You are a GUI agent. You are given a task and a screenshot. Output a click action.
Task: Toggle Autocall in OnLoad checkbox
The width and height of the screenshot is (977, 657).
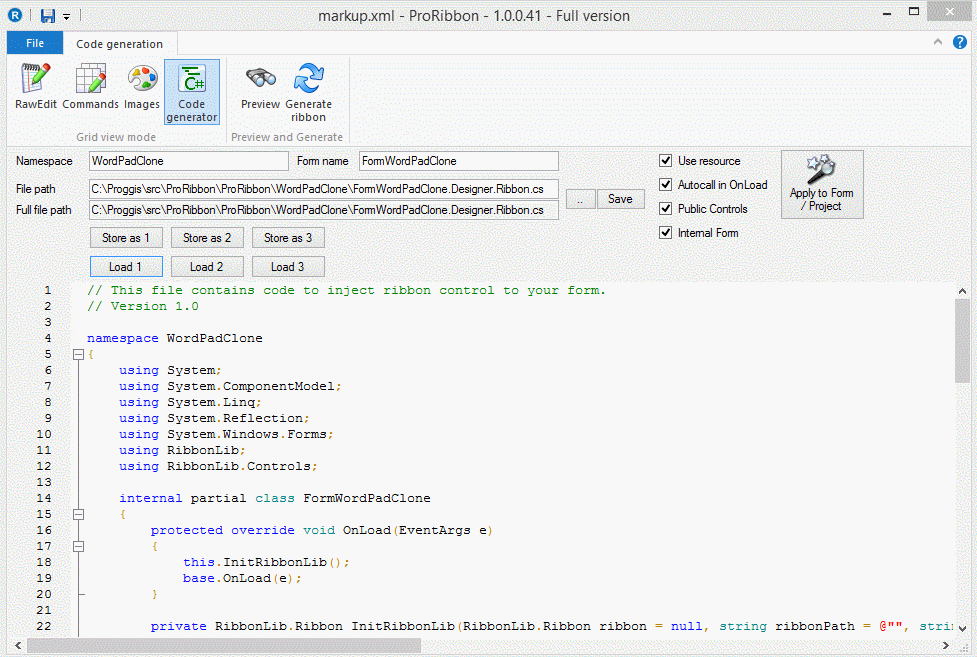point(665,185)
